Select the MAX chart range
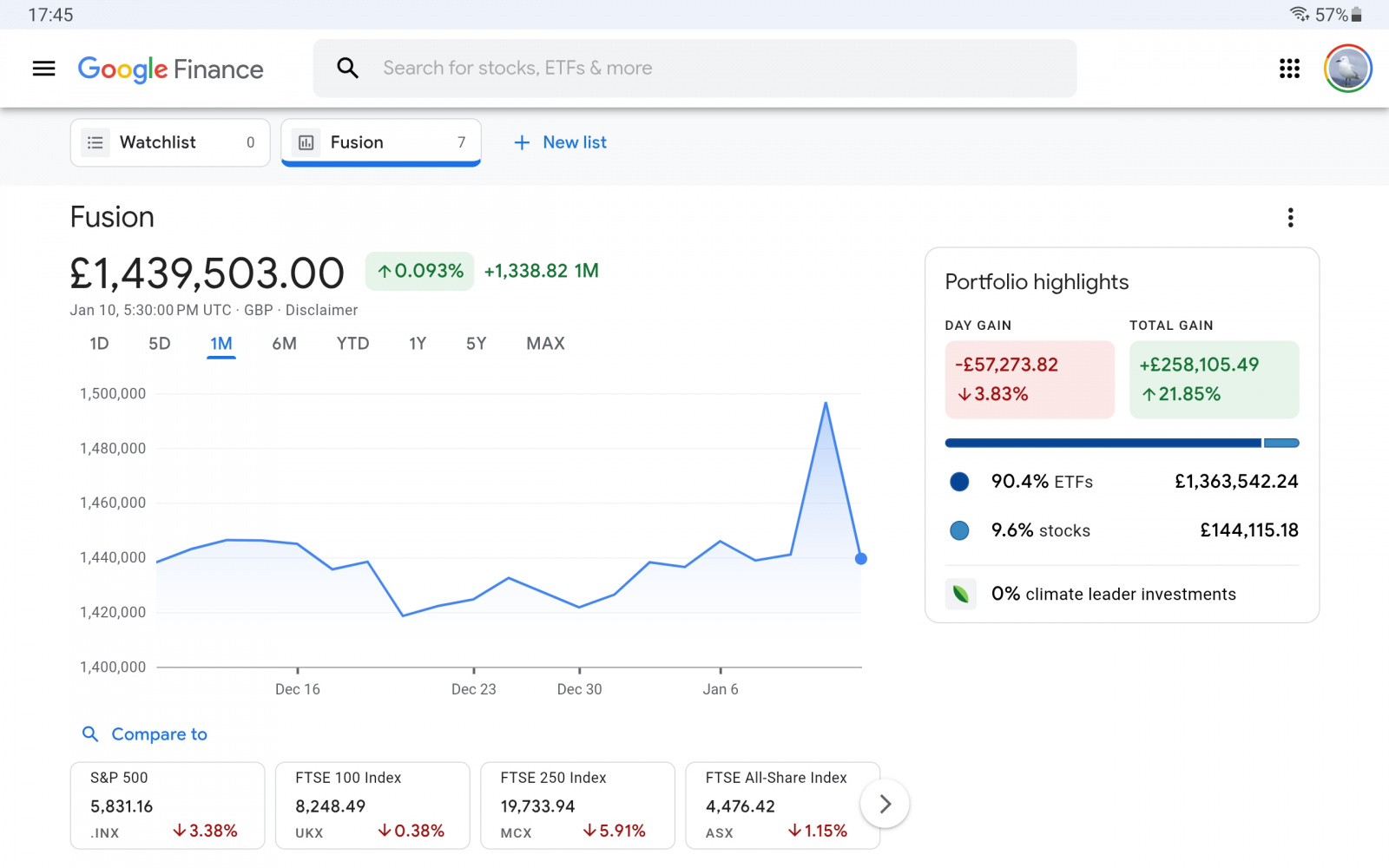The height and width of the screenshot is (868, 1389). click(545, 344)
